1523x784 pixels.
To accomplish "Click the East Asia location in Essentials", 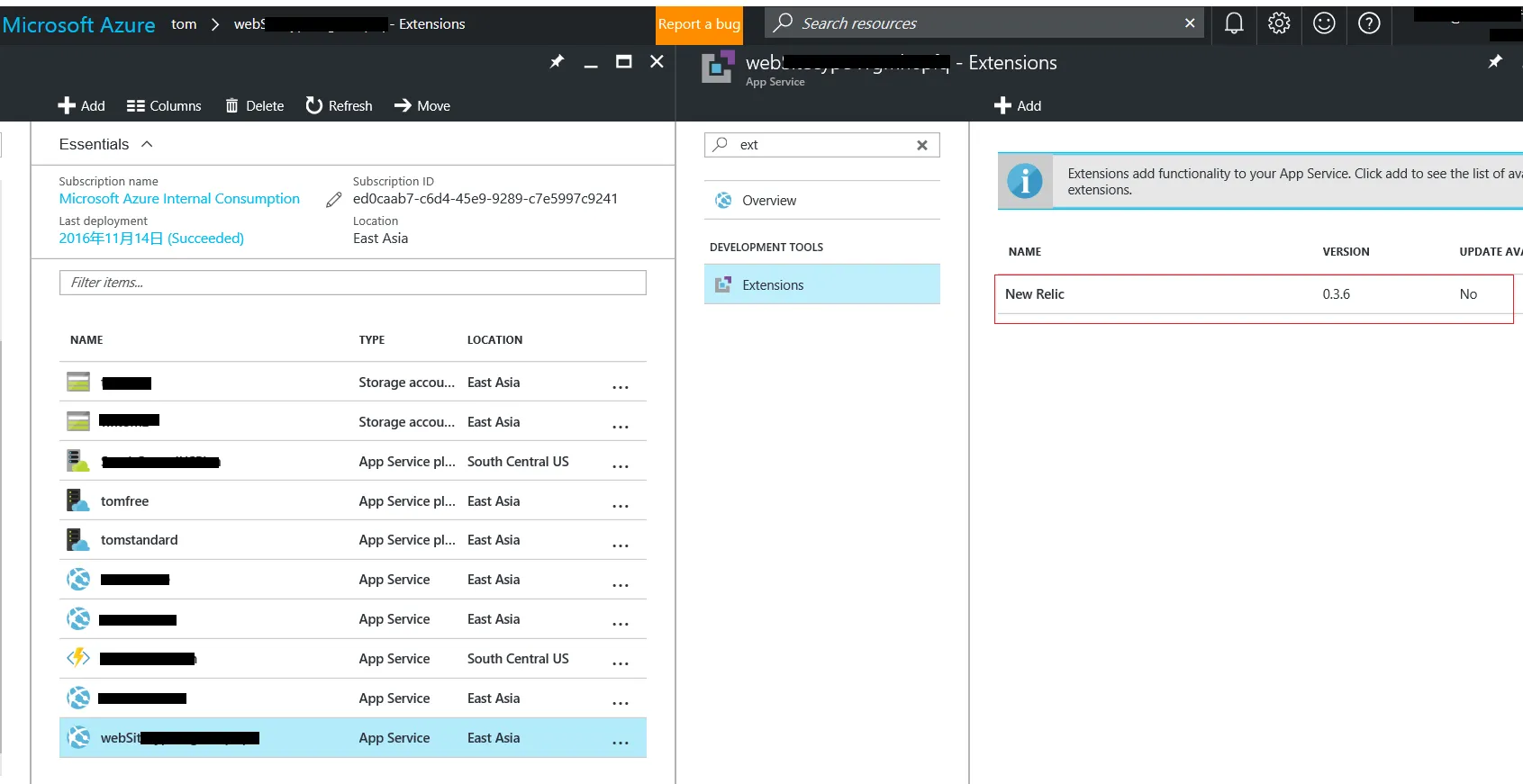I will 380,239.
